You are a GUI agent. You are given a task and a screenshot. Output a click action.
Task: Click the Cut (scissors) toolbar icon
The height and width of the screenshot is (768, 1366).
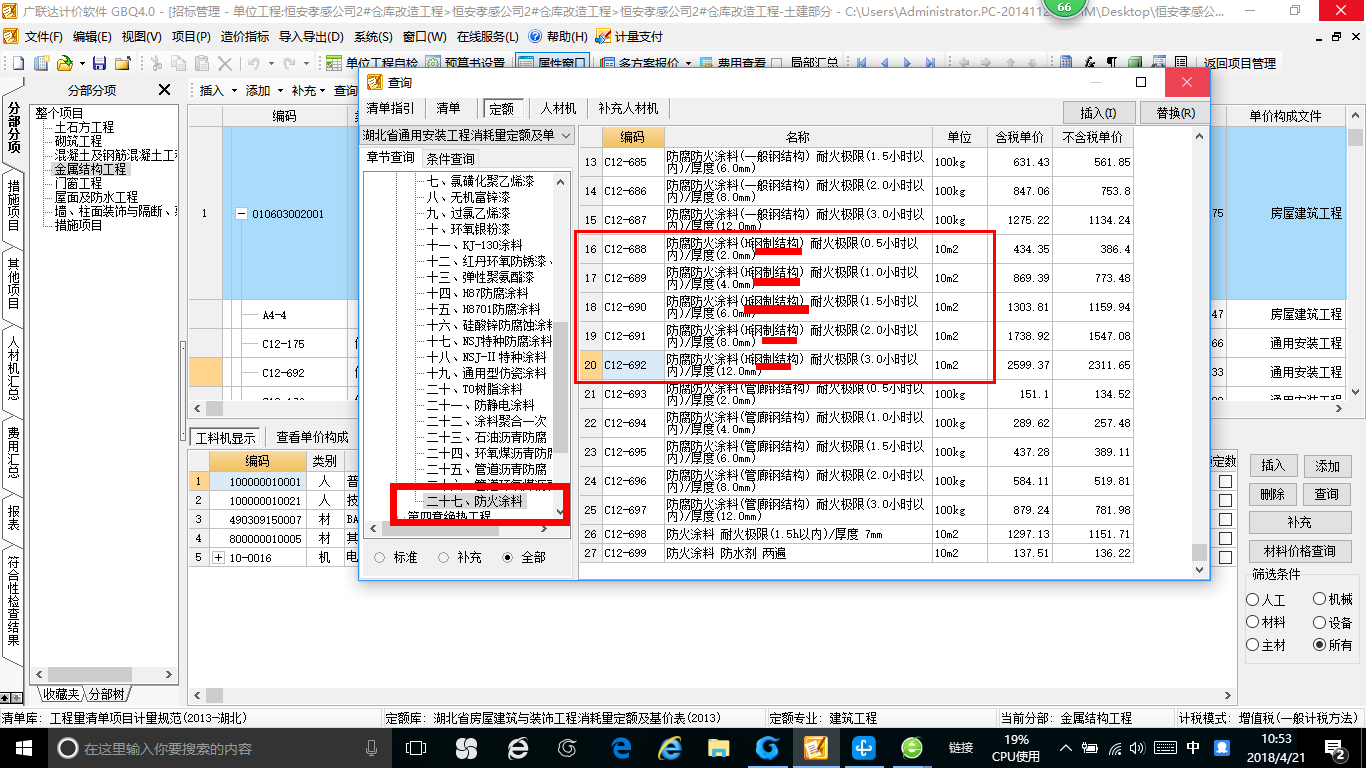point(156,63)
